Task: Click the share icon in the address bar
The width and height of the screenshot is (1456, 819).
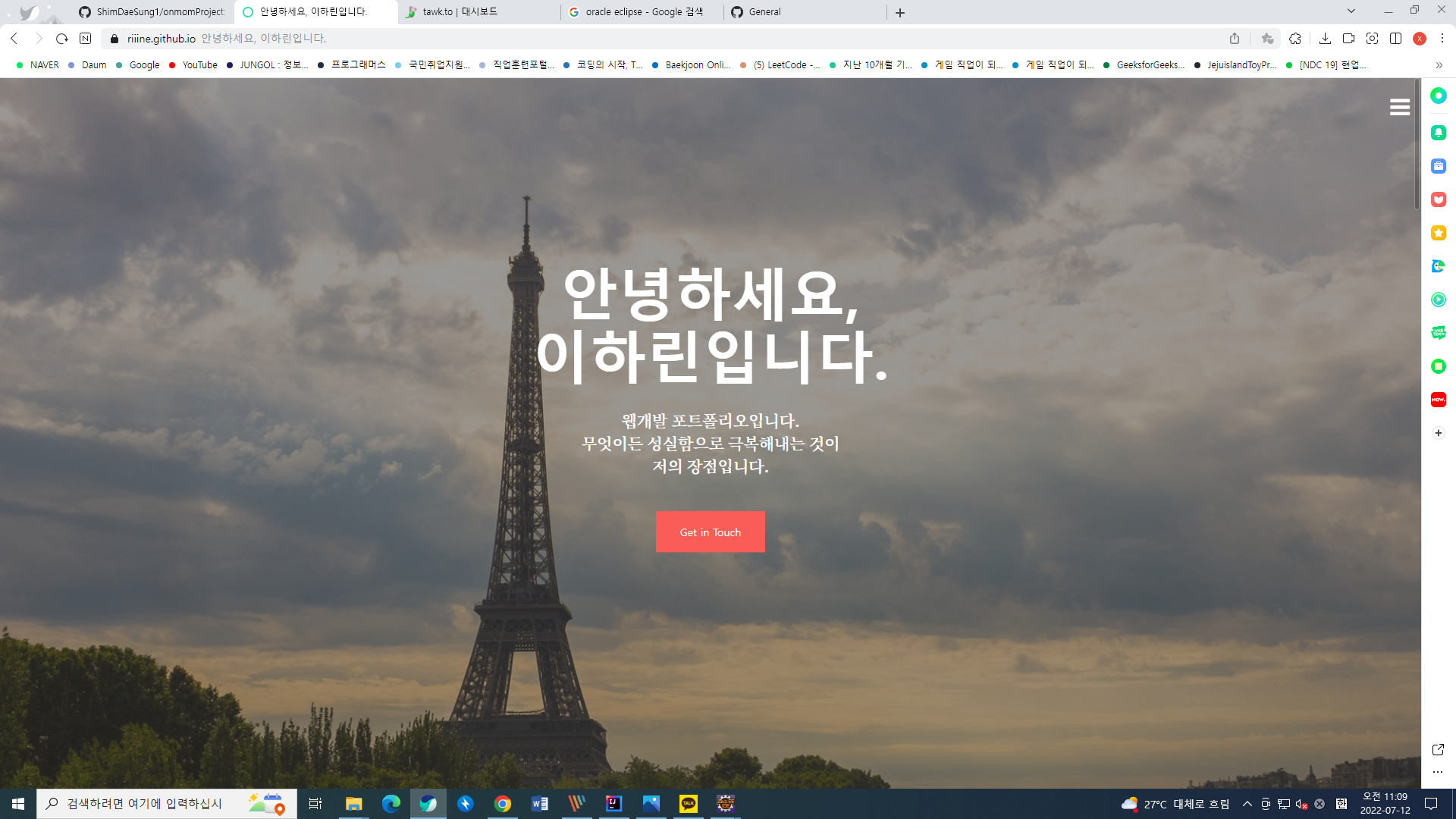Action: coord(1235,39)
